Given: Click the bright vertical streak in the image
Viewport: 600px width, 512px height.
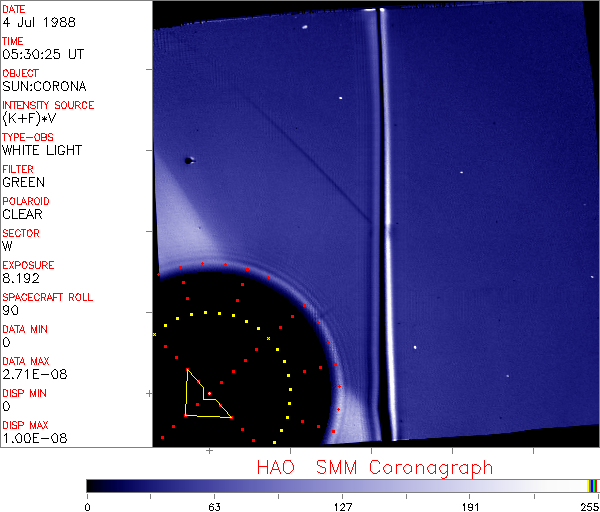Looking at the screenshot, I should 381,220.
